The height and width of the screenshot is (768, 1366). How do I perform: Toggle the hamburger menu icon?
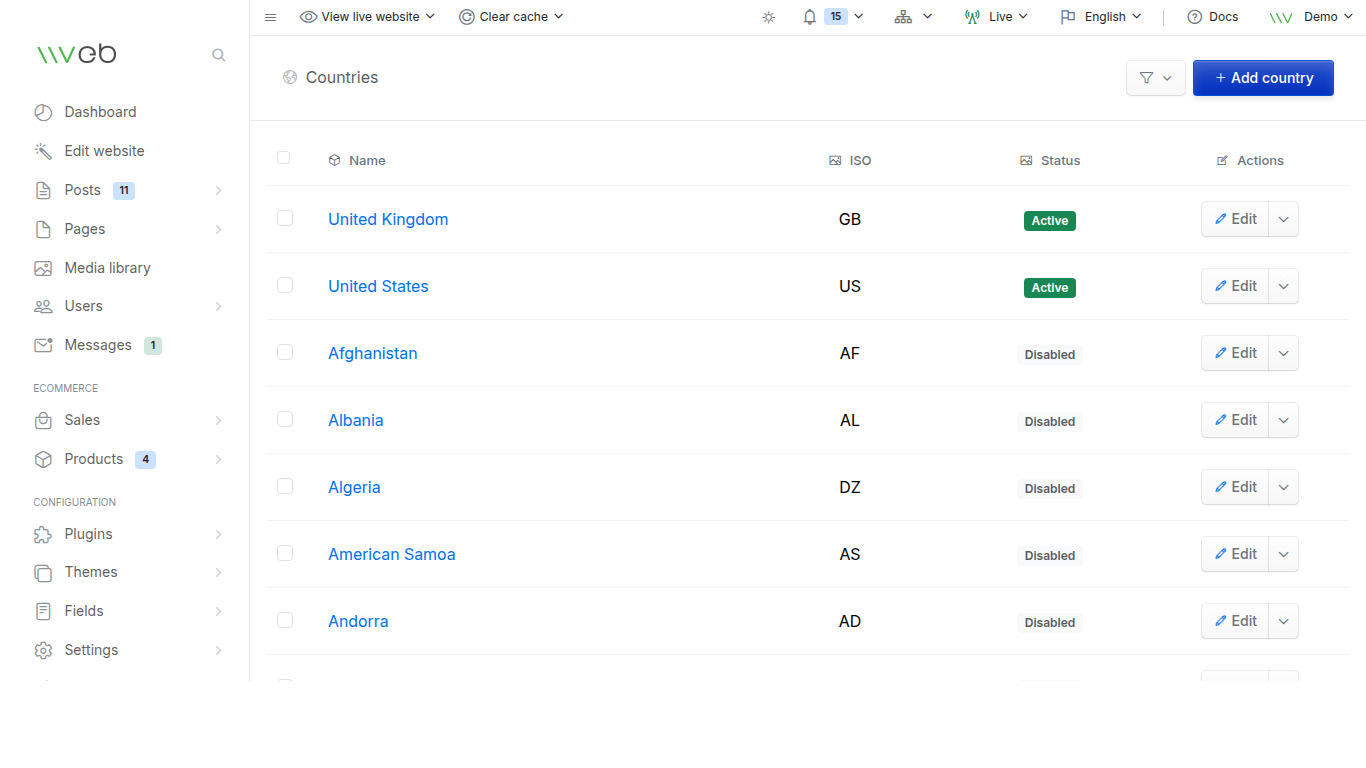[x=270, y=17]
